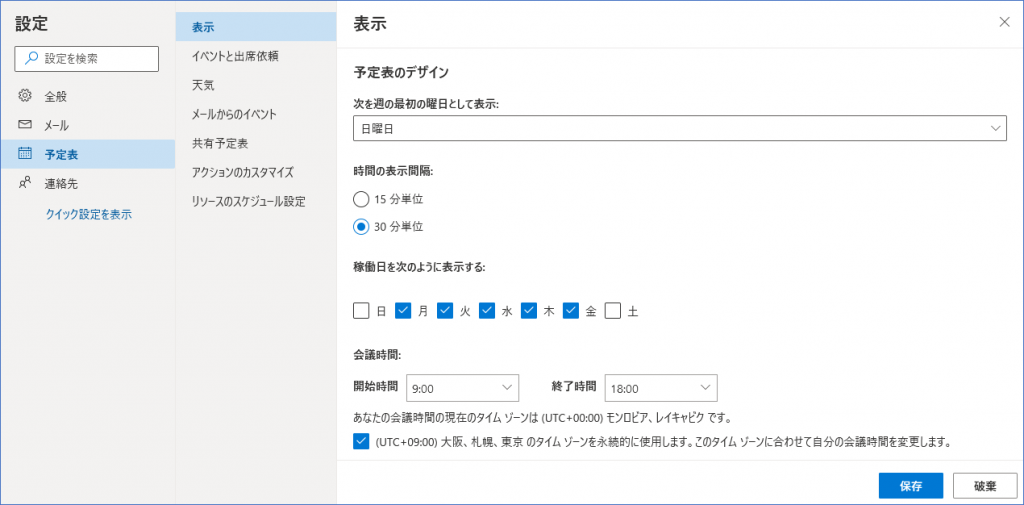Close the settings dialog with X

click(x=1004, y=22)
